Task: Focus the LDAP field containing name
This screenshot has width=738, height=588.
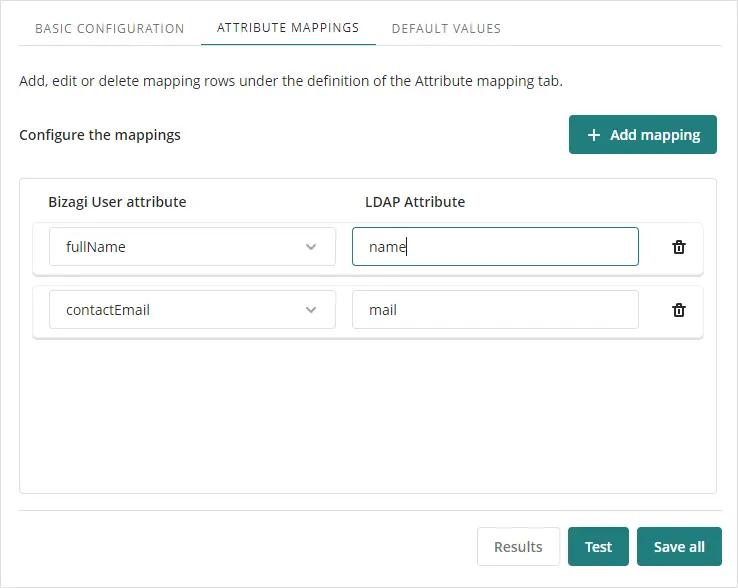Action: [x=495, y=247]
